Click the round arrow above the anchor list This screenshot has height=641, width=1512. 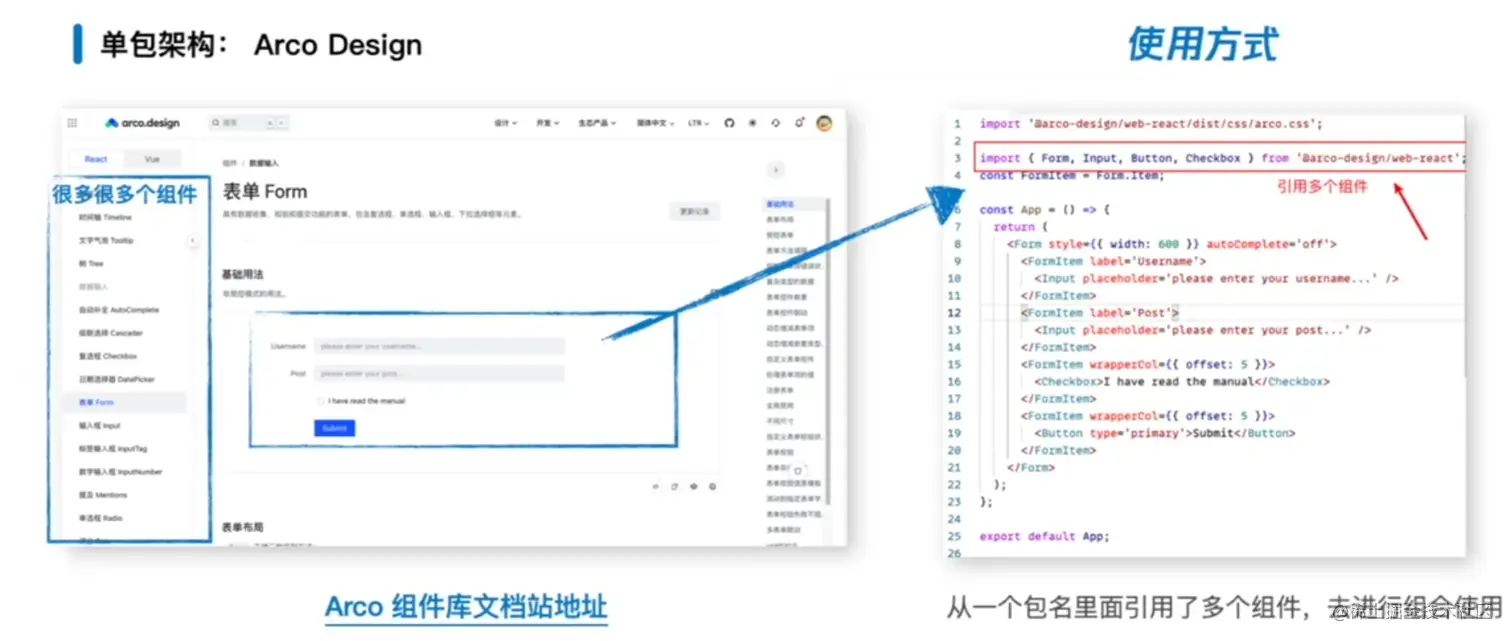[776, 170]
